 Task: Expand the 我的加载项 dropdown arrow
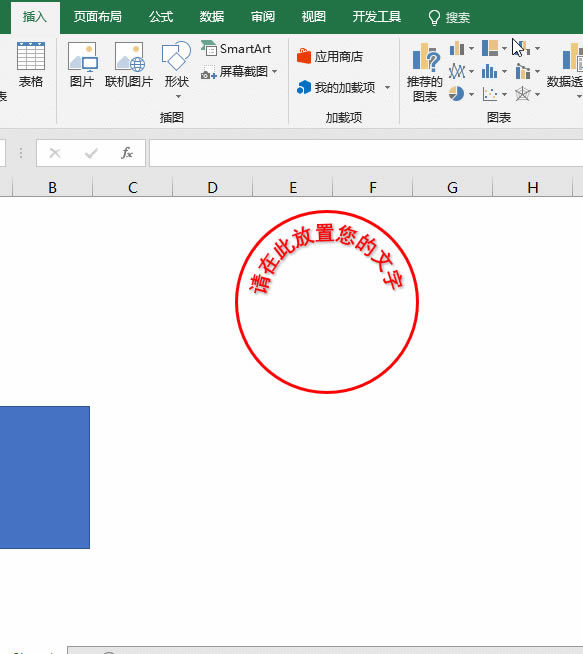(x=387, y=88)
